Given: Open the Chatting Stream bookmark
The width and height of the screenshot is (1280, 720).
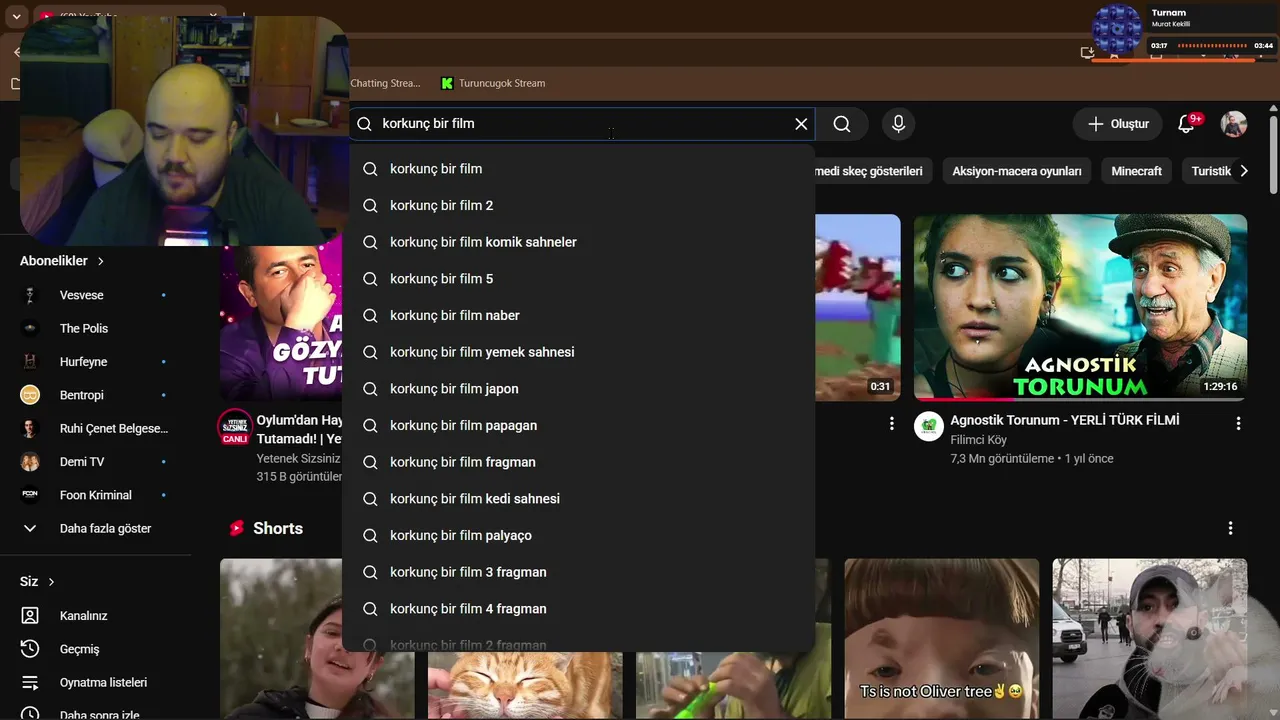Looking at the screenshot, I should point(385,83).
